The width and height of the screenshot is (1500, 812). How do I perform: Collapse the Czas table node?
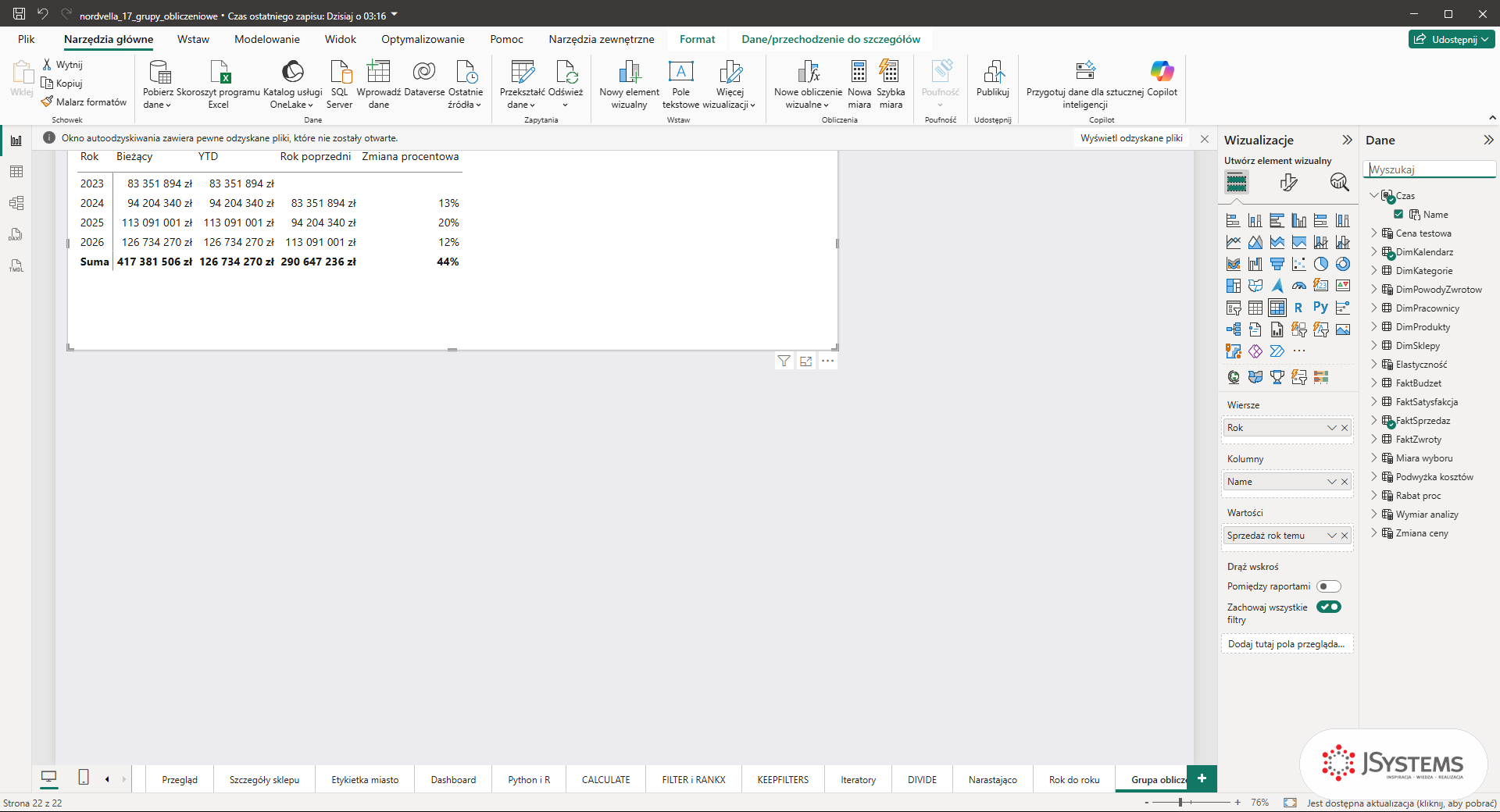[1374, 196]
